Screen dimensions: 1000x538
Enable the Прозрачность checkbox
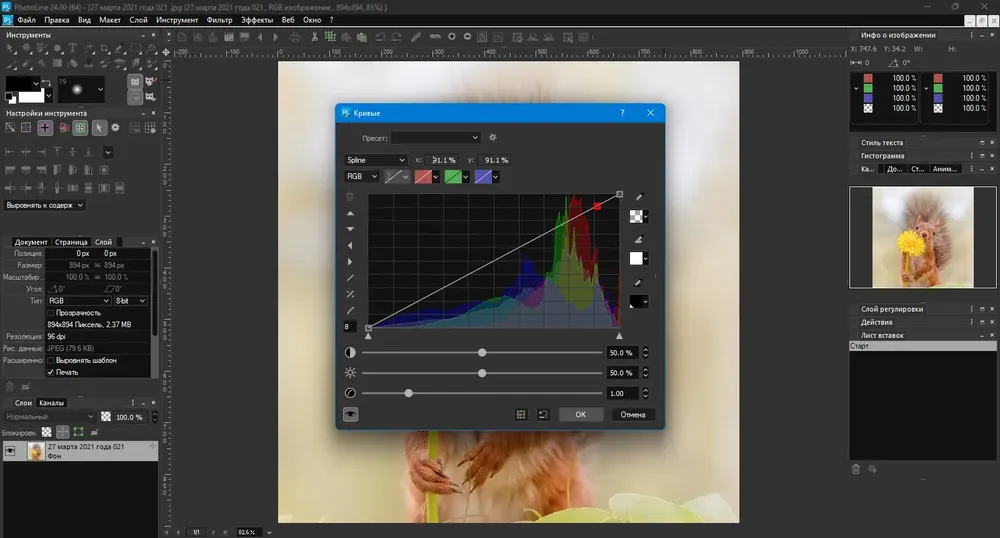(51, 313)
